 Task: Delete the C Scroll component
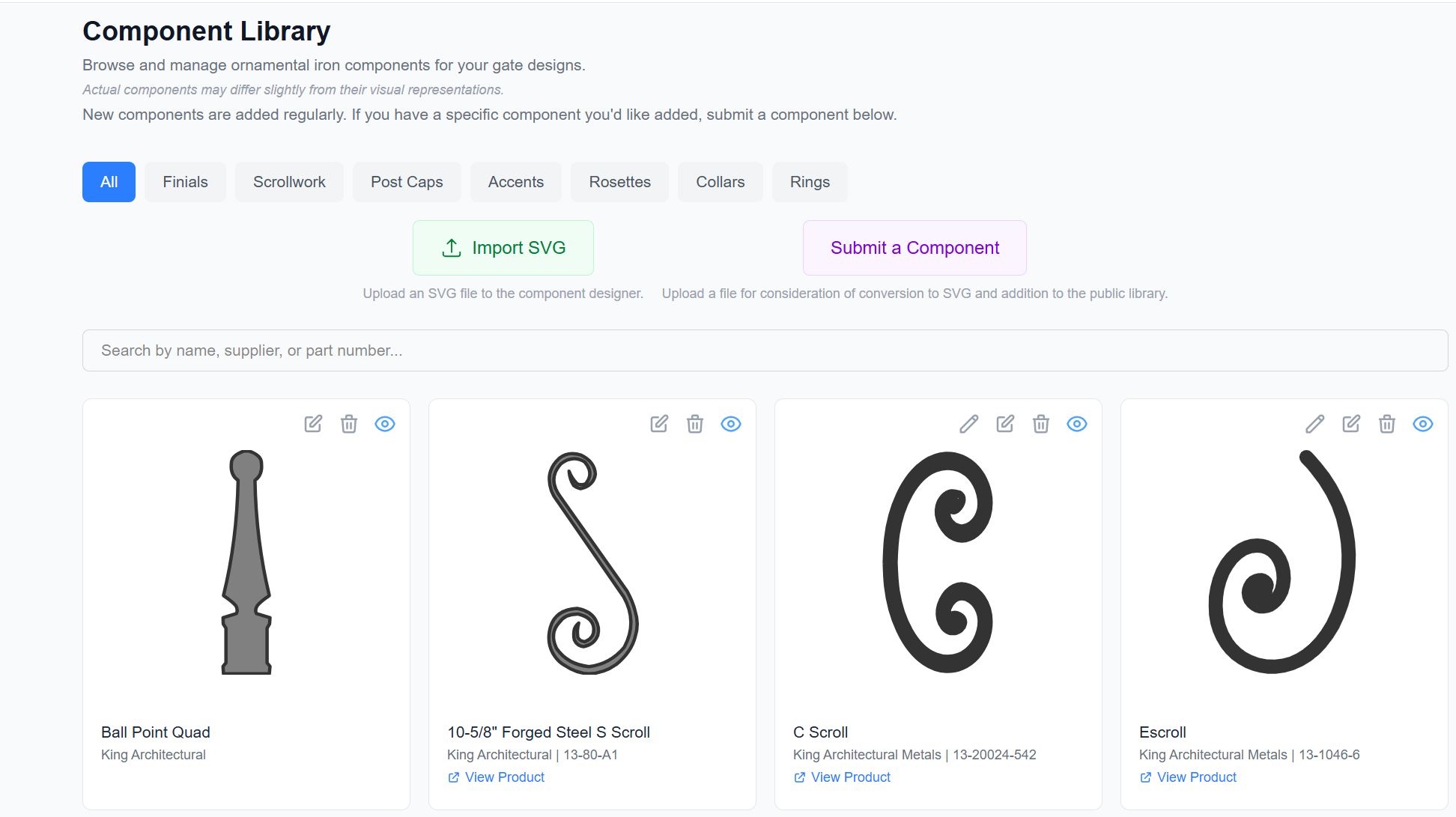1040,424
